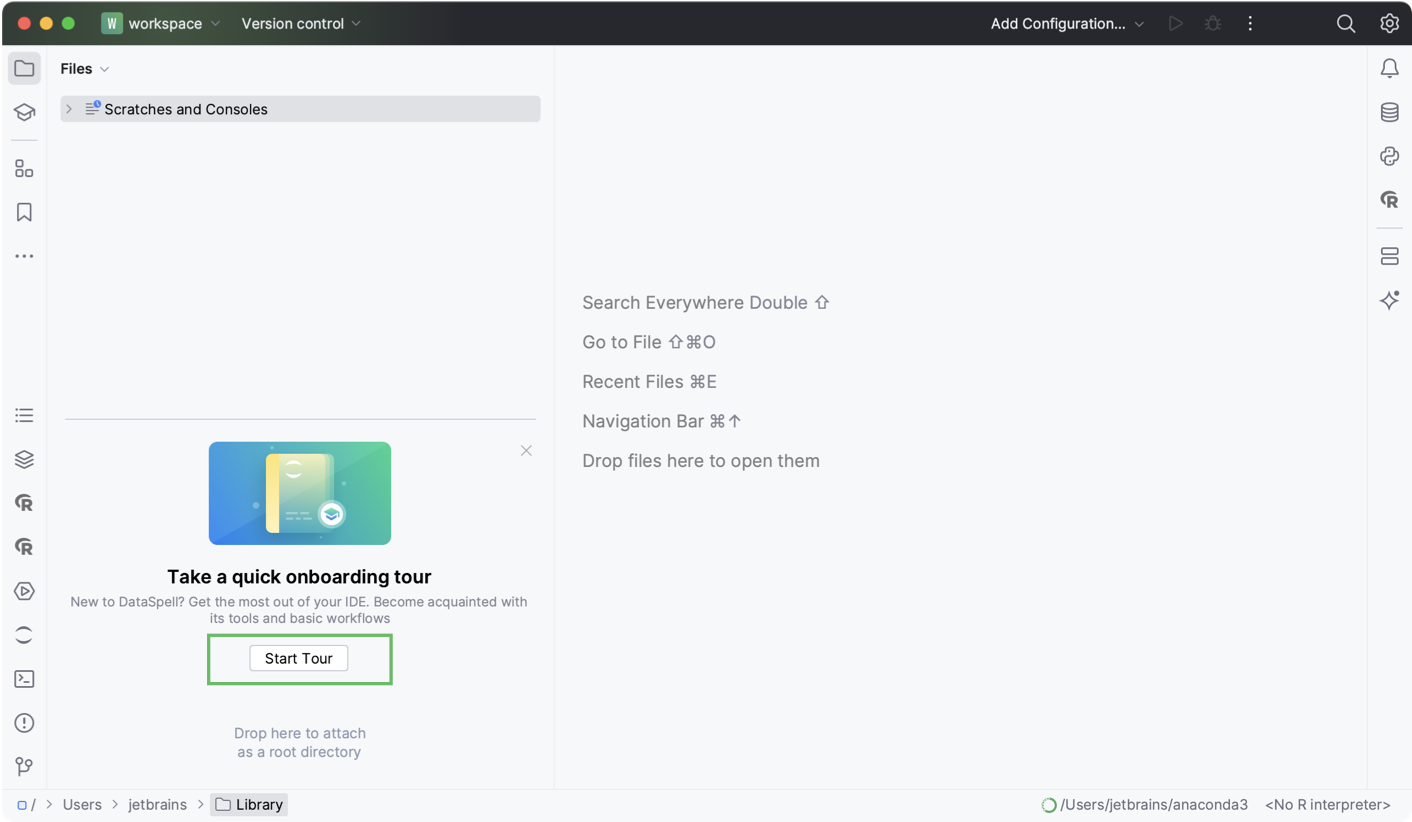Open the Add Configuration dropdown
1412x822 pixels.
click(1066, 23)
